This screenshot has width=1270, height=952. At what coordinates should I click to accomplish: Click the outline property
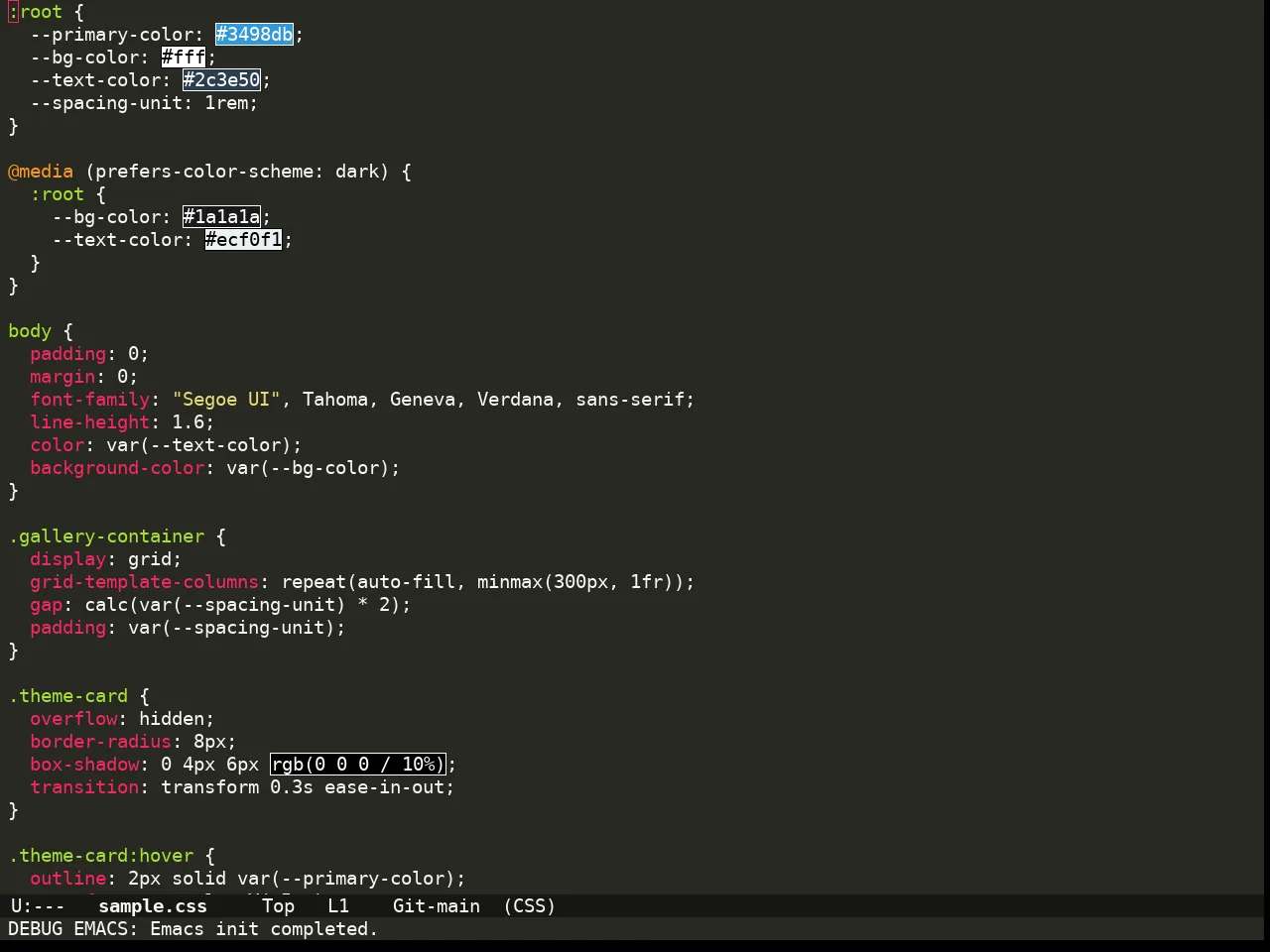coord(68,879)
